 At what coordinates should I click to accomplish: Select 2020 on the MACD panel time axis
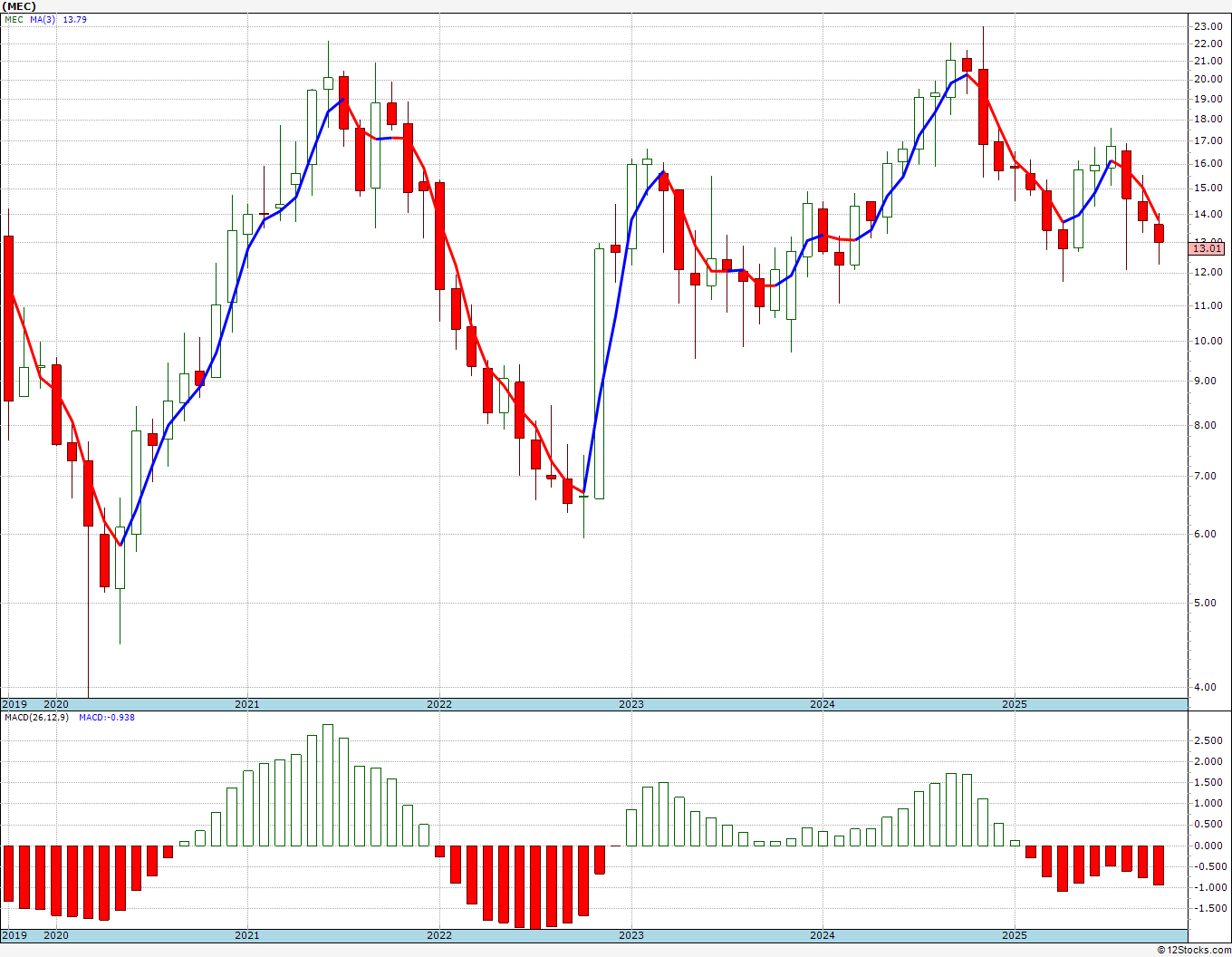(x=56, y=935)
